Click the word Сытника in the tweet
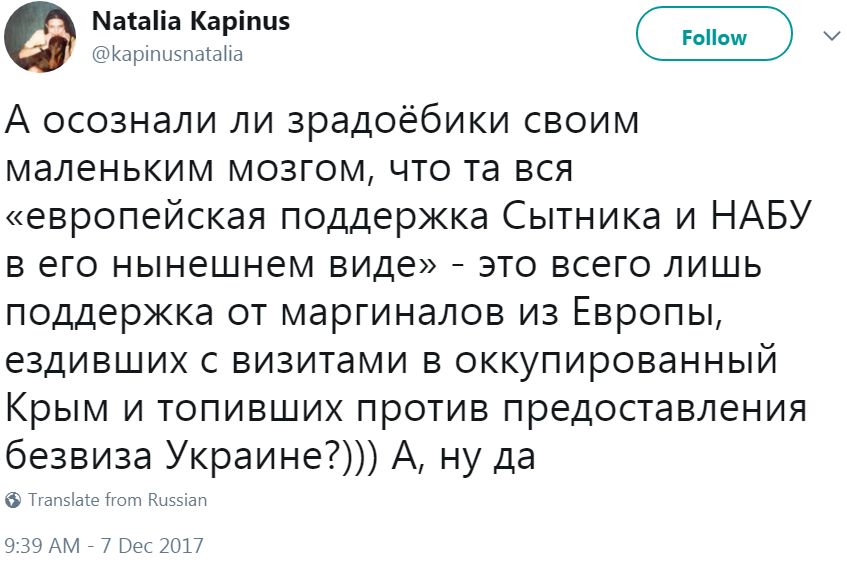This screenshot has height=564, width=847. pyautogui.click(x=582, y=216)
